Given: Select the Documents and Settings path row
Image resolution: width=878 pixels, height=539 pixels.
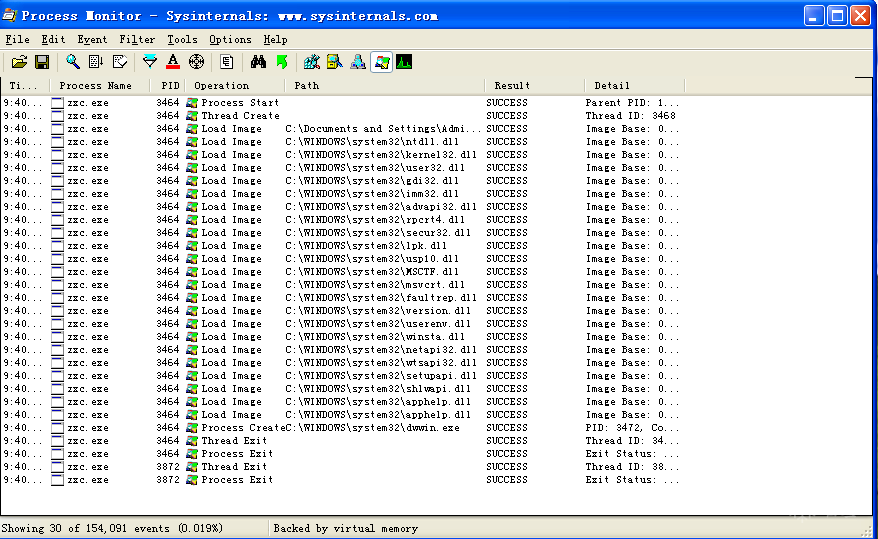Looking at the screenshot, I should pyautogui.click(x=342, y=129).
